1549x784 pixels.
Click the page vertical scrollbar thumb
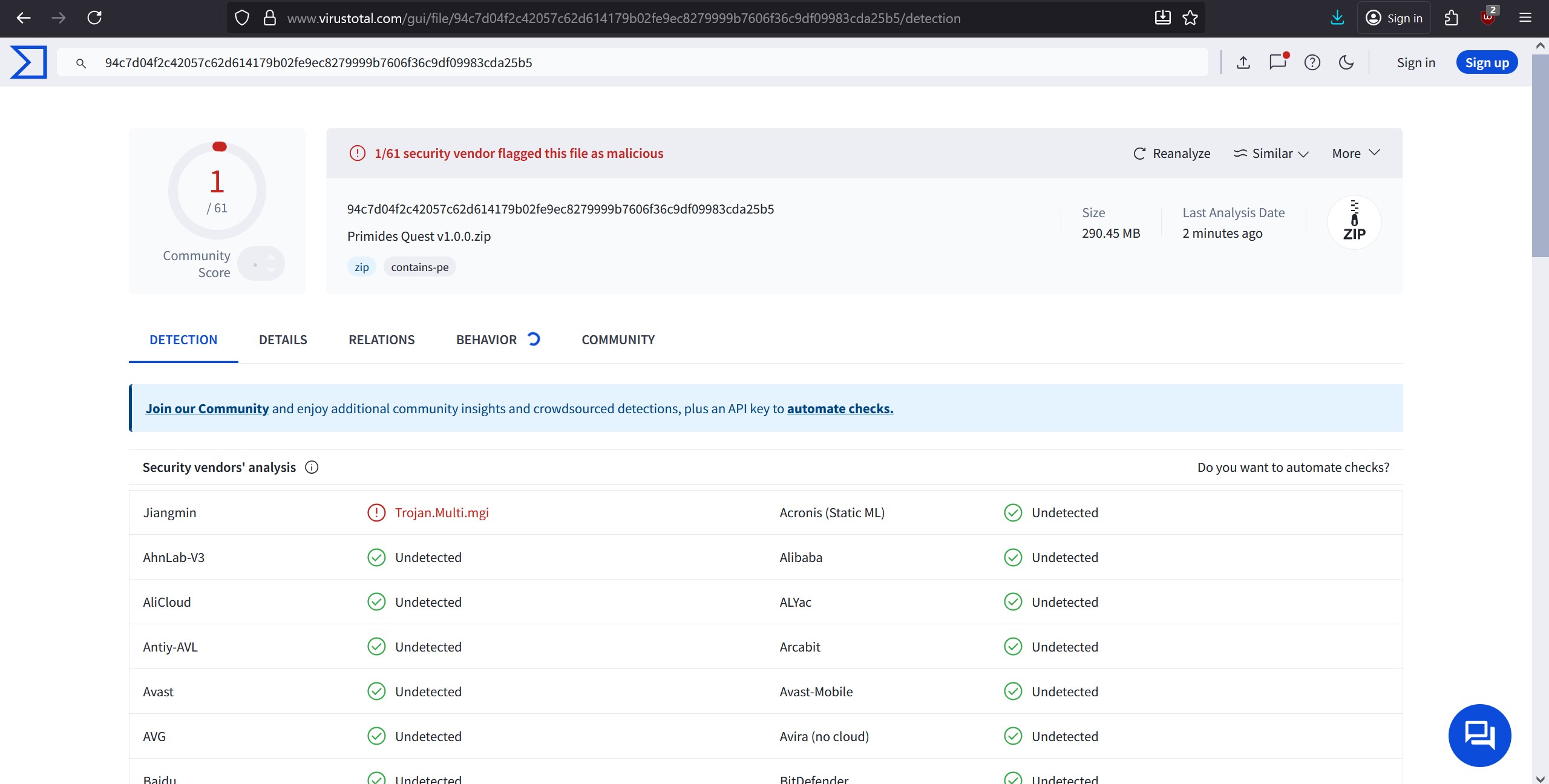[1540, 157]
